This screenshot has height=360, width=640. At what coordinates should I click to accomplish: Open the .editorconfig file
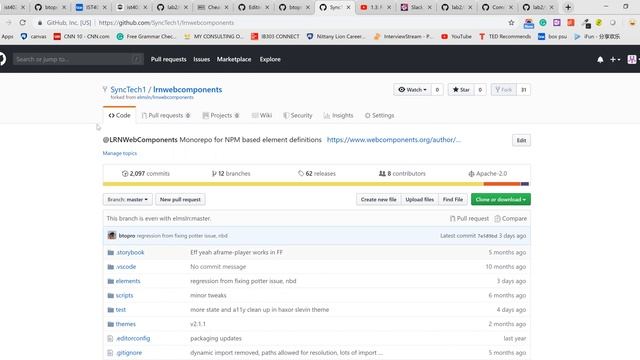[x=133, y=338]
